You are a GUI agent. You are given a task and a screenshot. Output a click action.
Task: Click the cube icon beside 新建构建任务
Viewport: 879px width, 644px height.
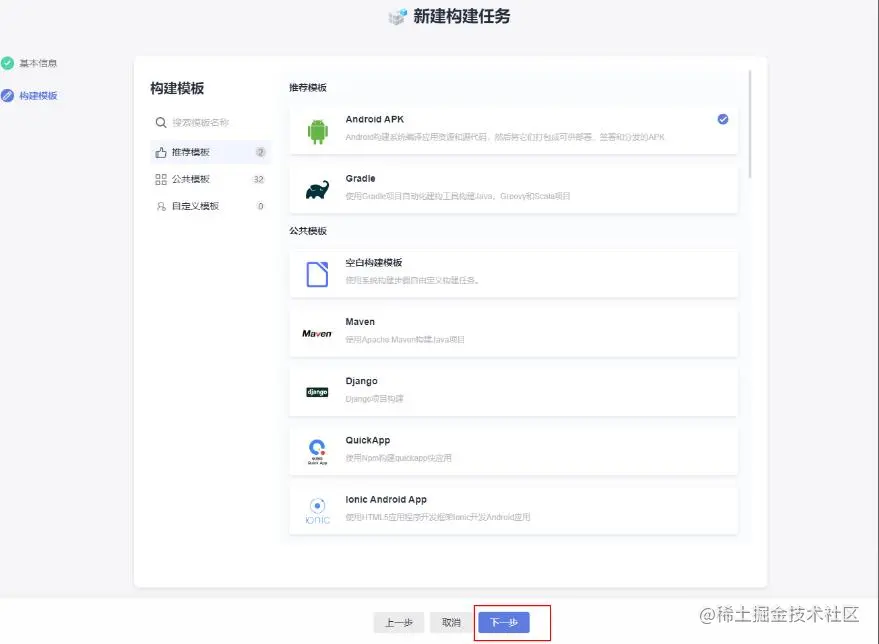point(397,17)
